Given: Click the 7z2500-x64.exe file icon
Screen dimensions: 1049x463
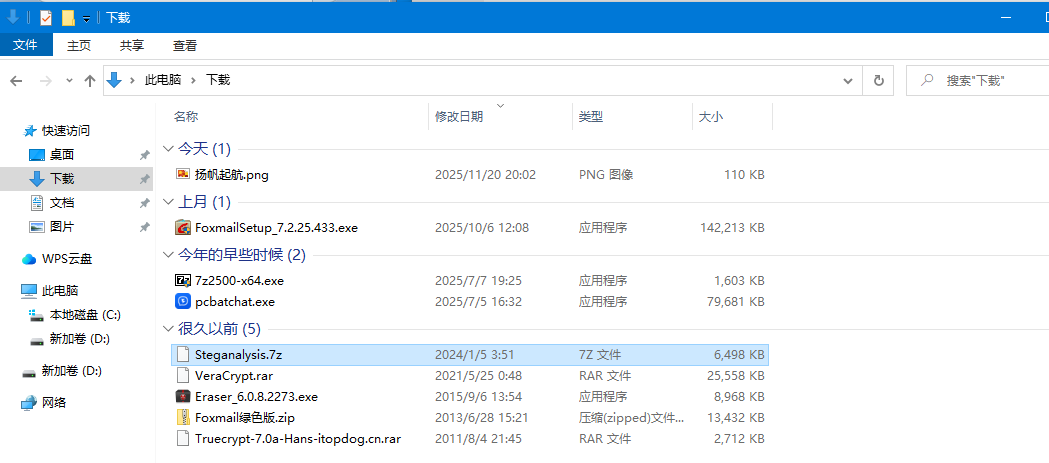Looking at the screenshot, I should [183, 280].
